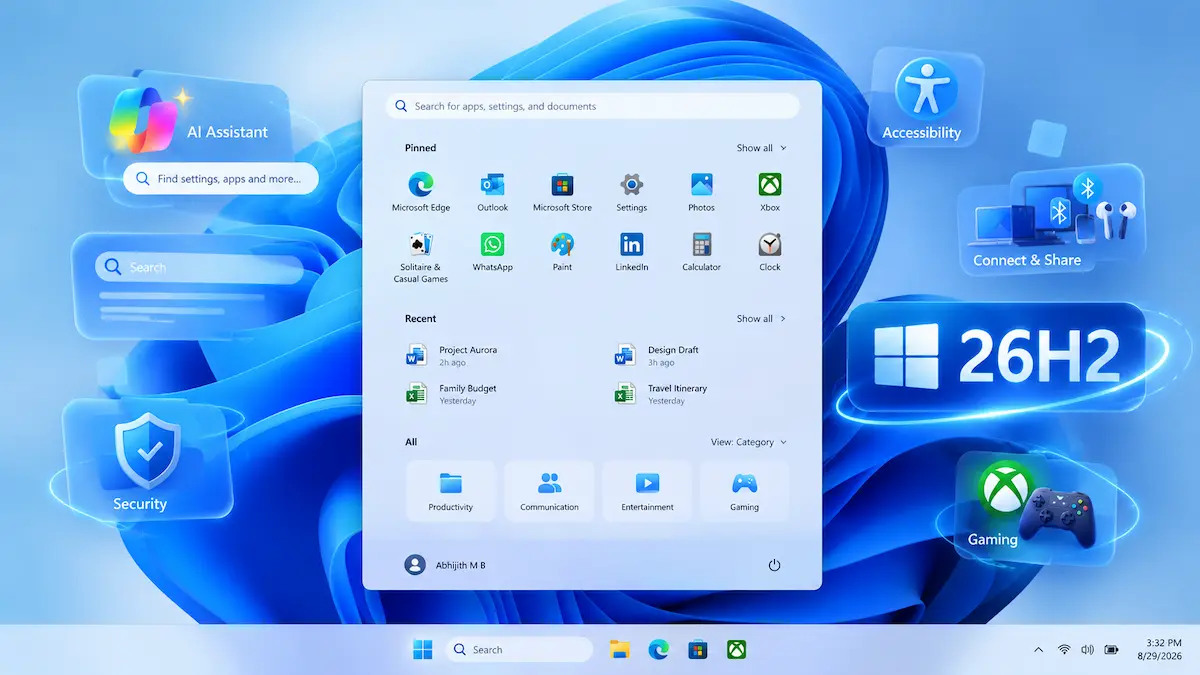
Task: Click the 'Pinned' section heading
Action: 420,148
